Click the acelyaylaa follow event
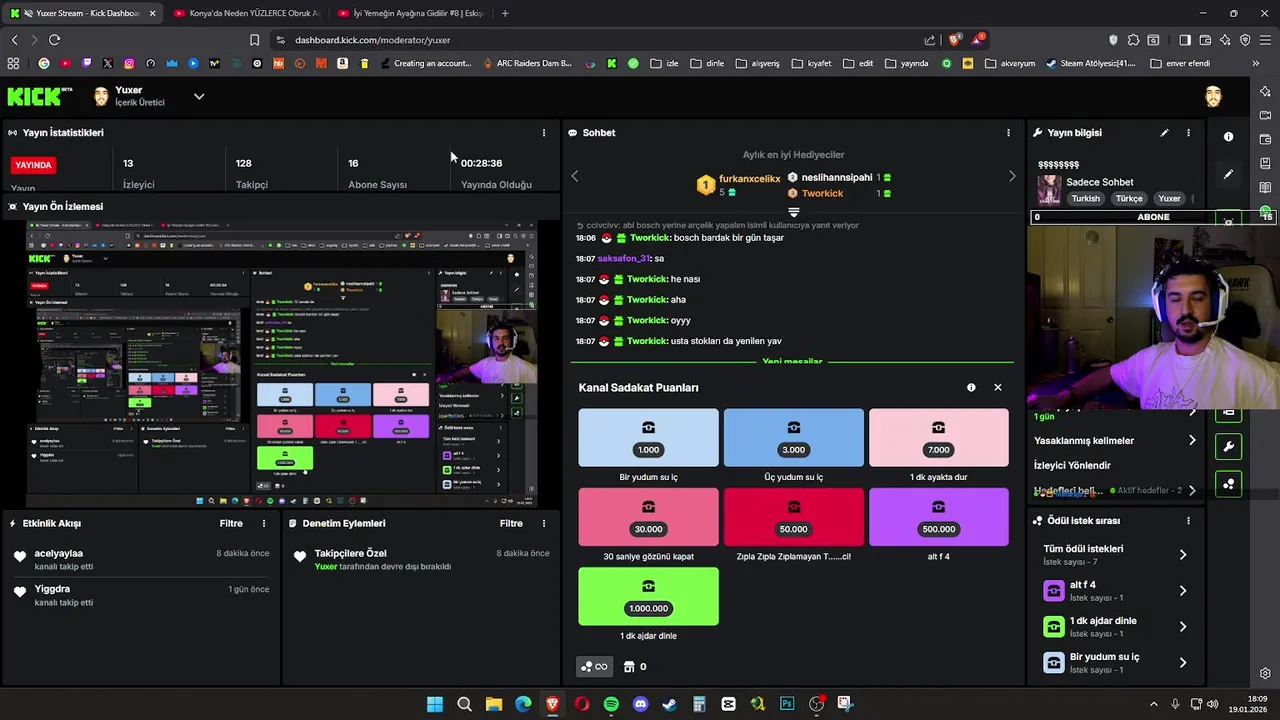Image resolution: width=1280 pixels, height=720 pixels. click(141, 559)
